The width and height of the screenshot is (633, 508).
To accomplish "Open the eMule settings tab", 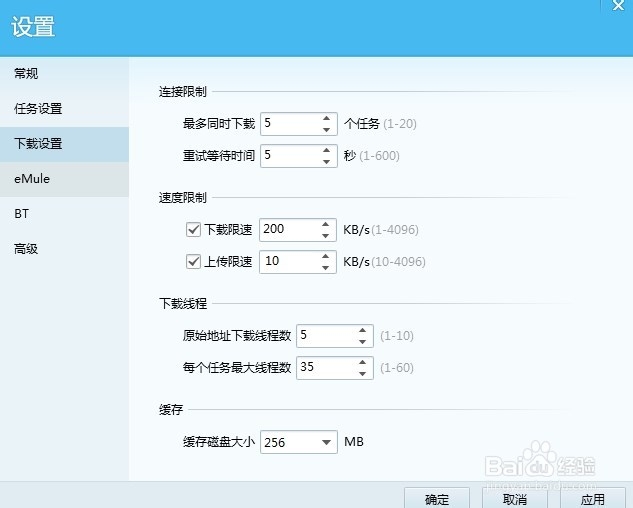I will pyautogui.click(x=64, y=179).
